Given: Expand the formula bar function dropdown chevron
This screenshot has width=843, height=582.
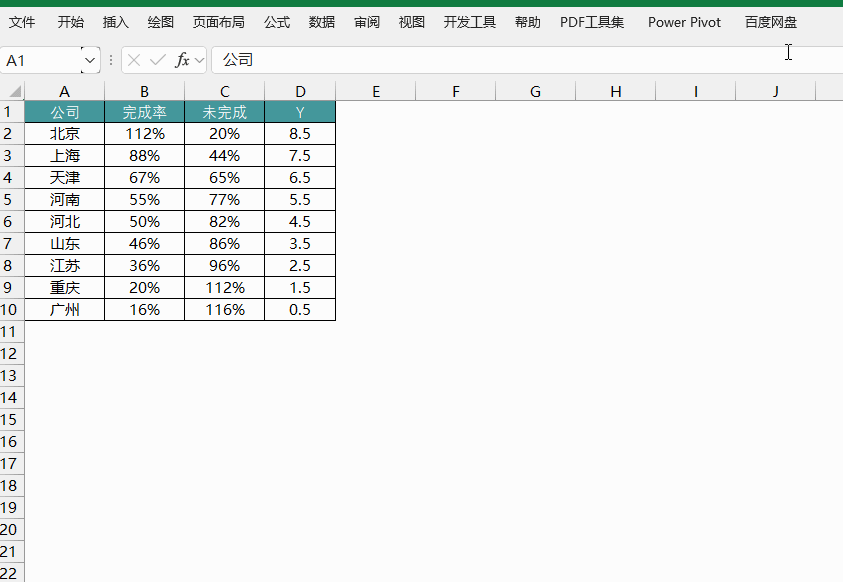Looking at the screenshot, I should point(199,60).
